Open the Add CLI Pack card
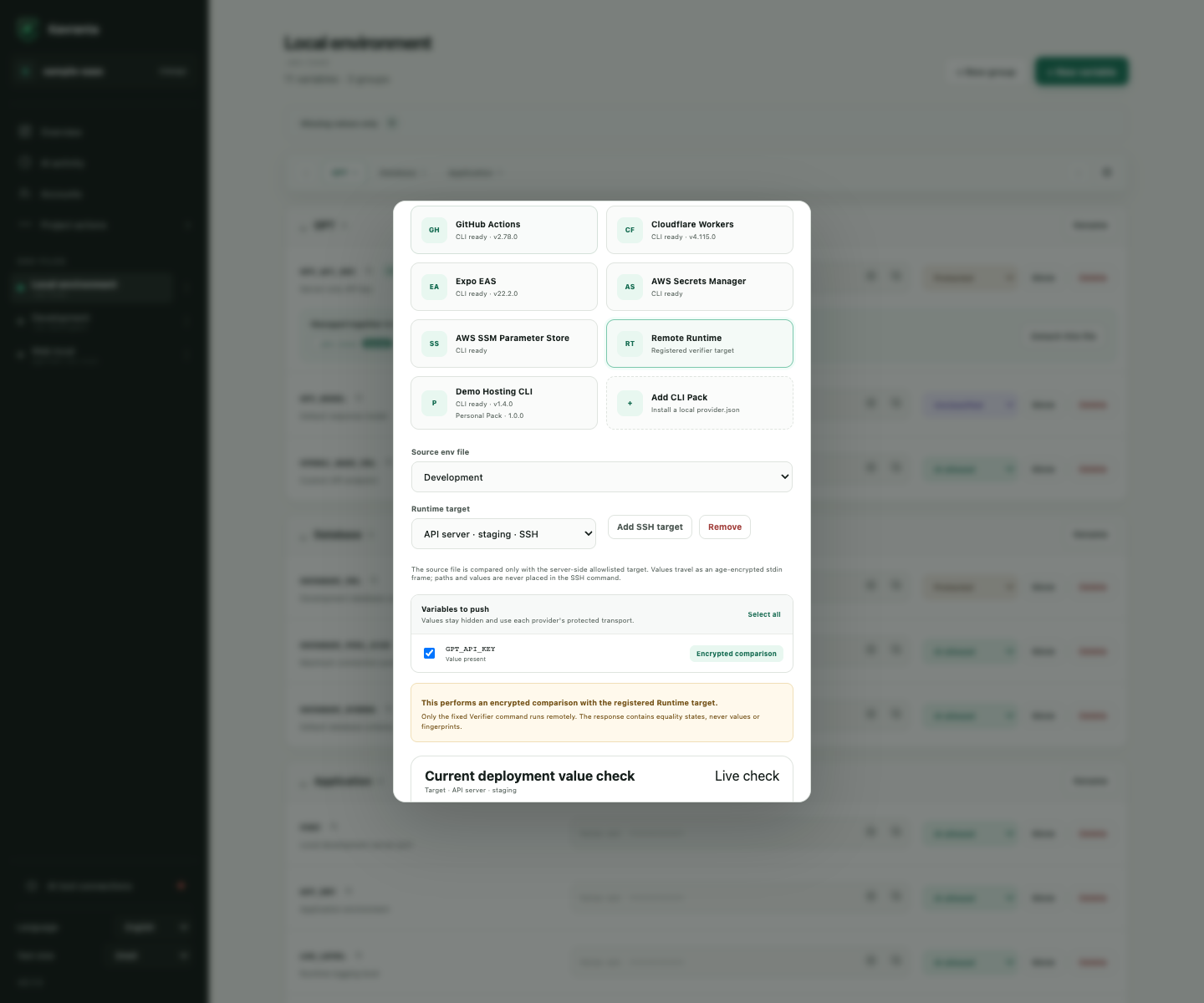This screenshot has width=1204, height=1003. pyautogui.click(x=700, y=403)
